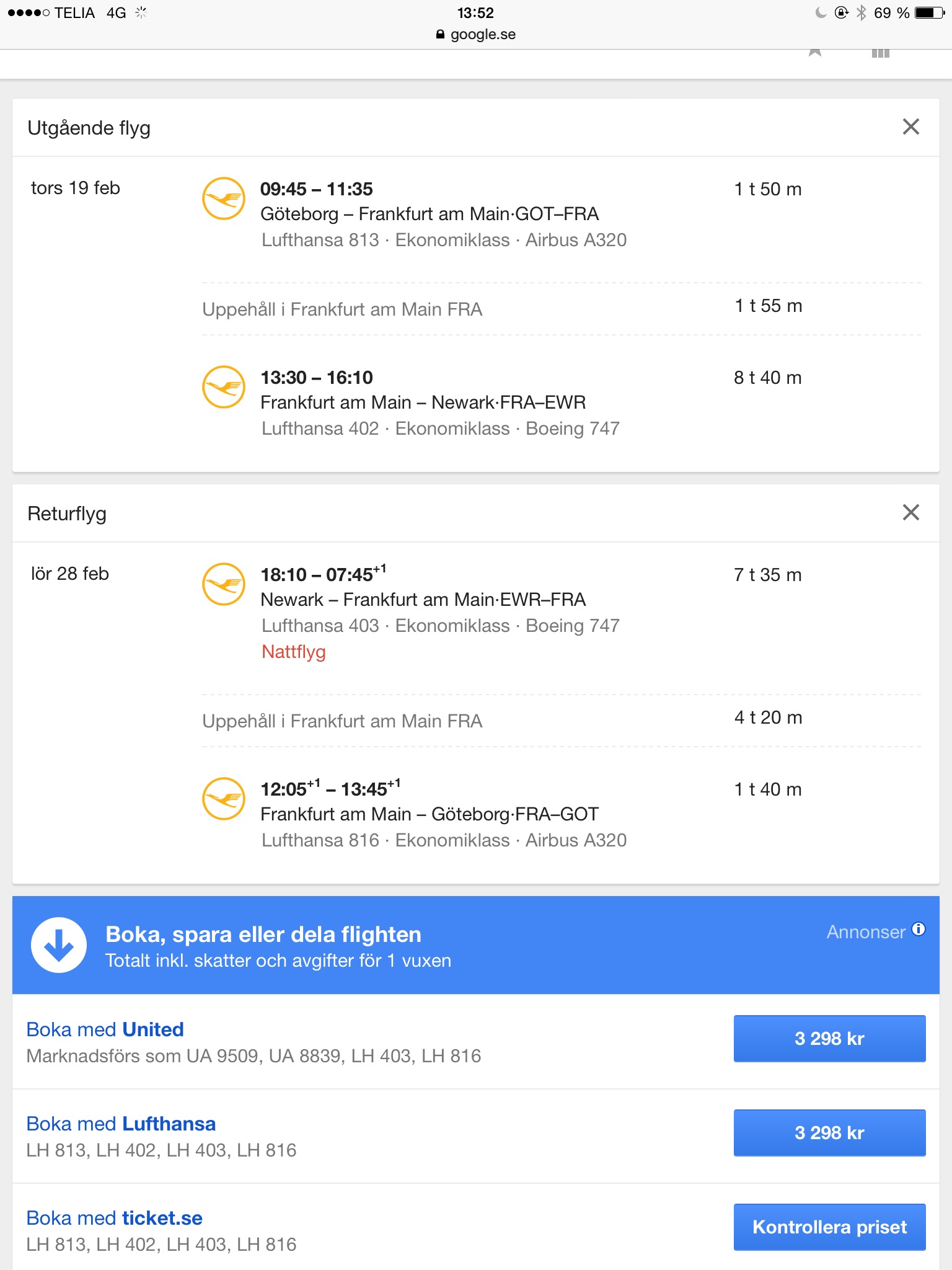
Task: Click the Kontrollera priset button
Action: 829,1227
